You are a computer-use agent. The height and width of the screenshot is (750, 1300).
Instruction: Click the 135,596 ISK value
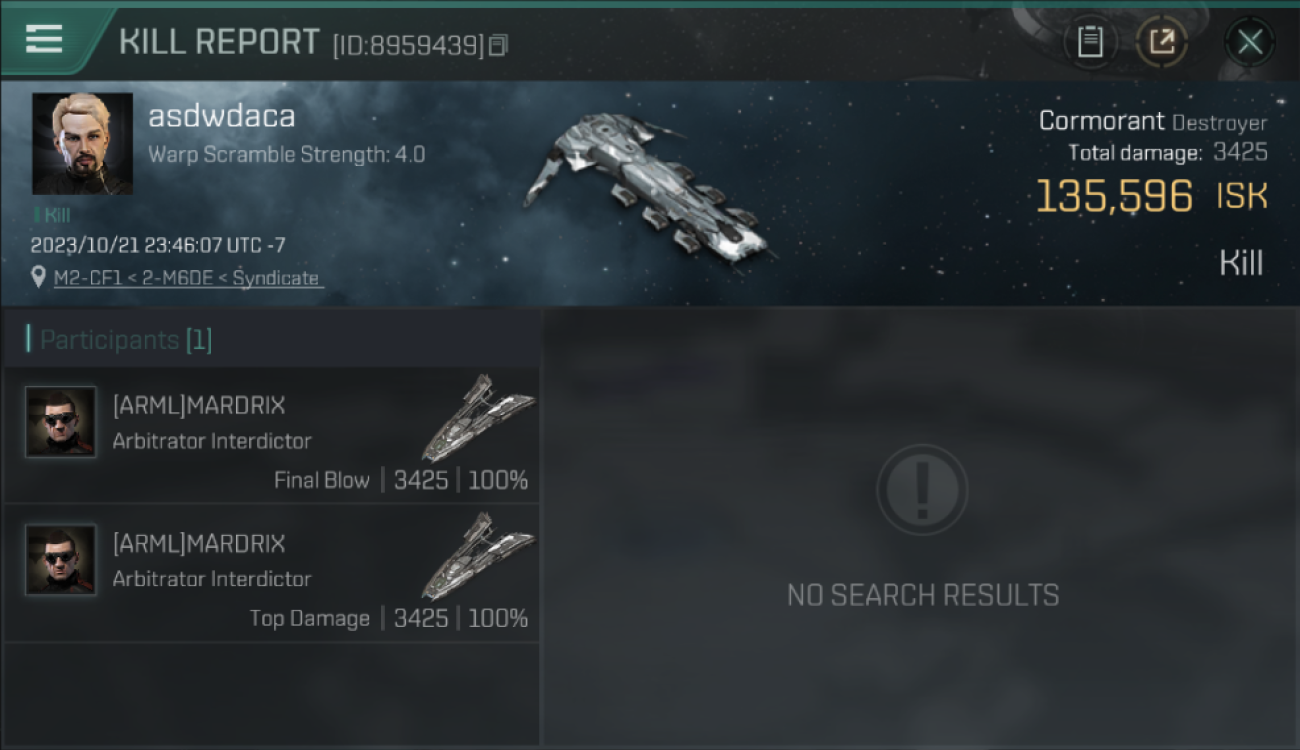pos(1151,196)
